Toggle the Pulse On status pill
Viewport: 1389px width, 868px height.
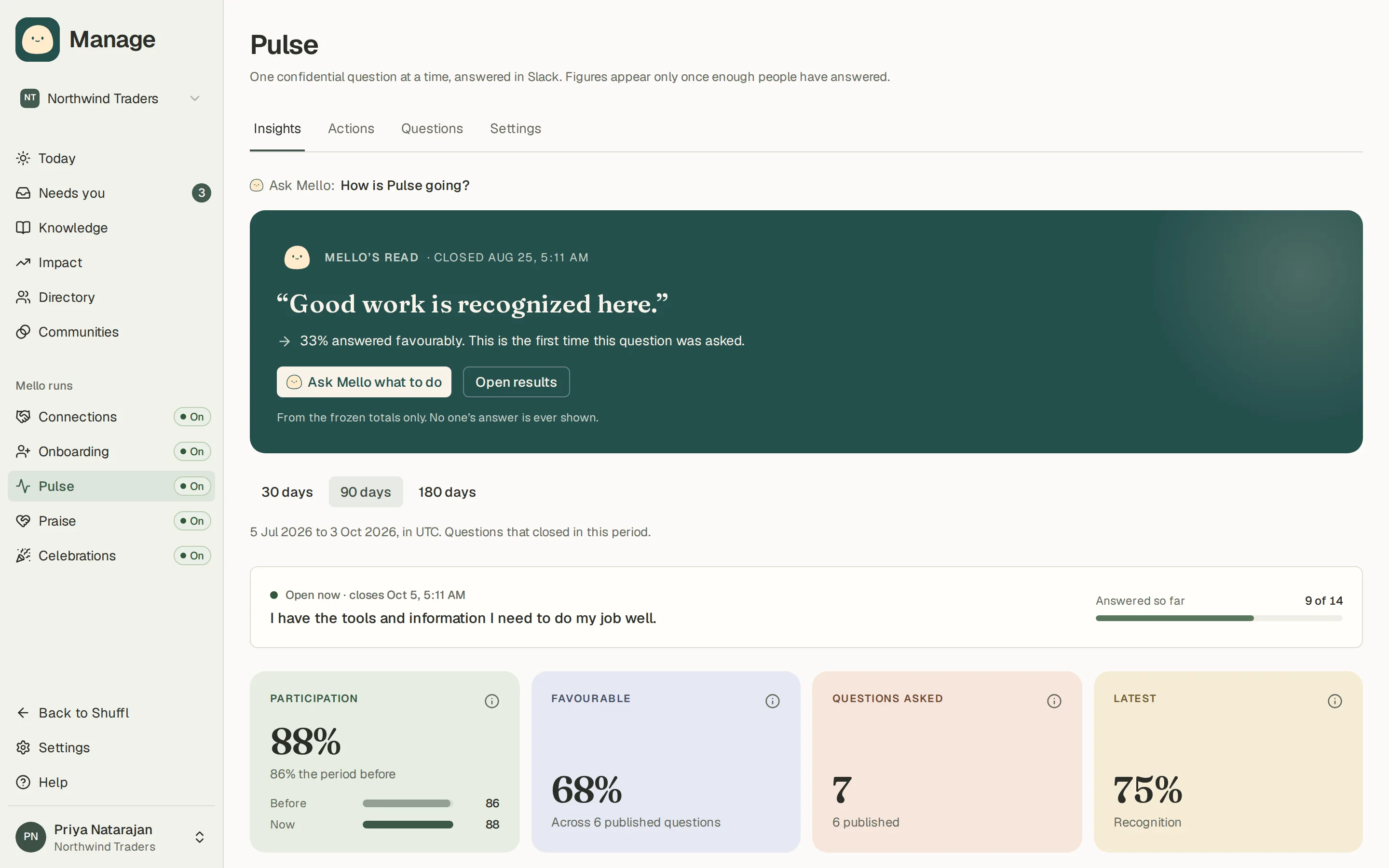pos(192,486)
